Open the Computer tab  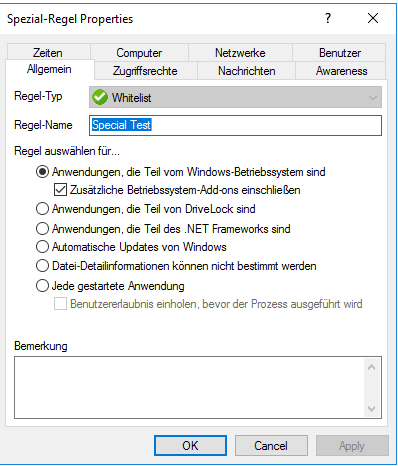(x=139, y=52)
